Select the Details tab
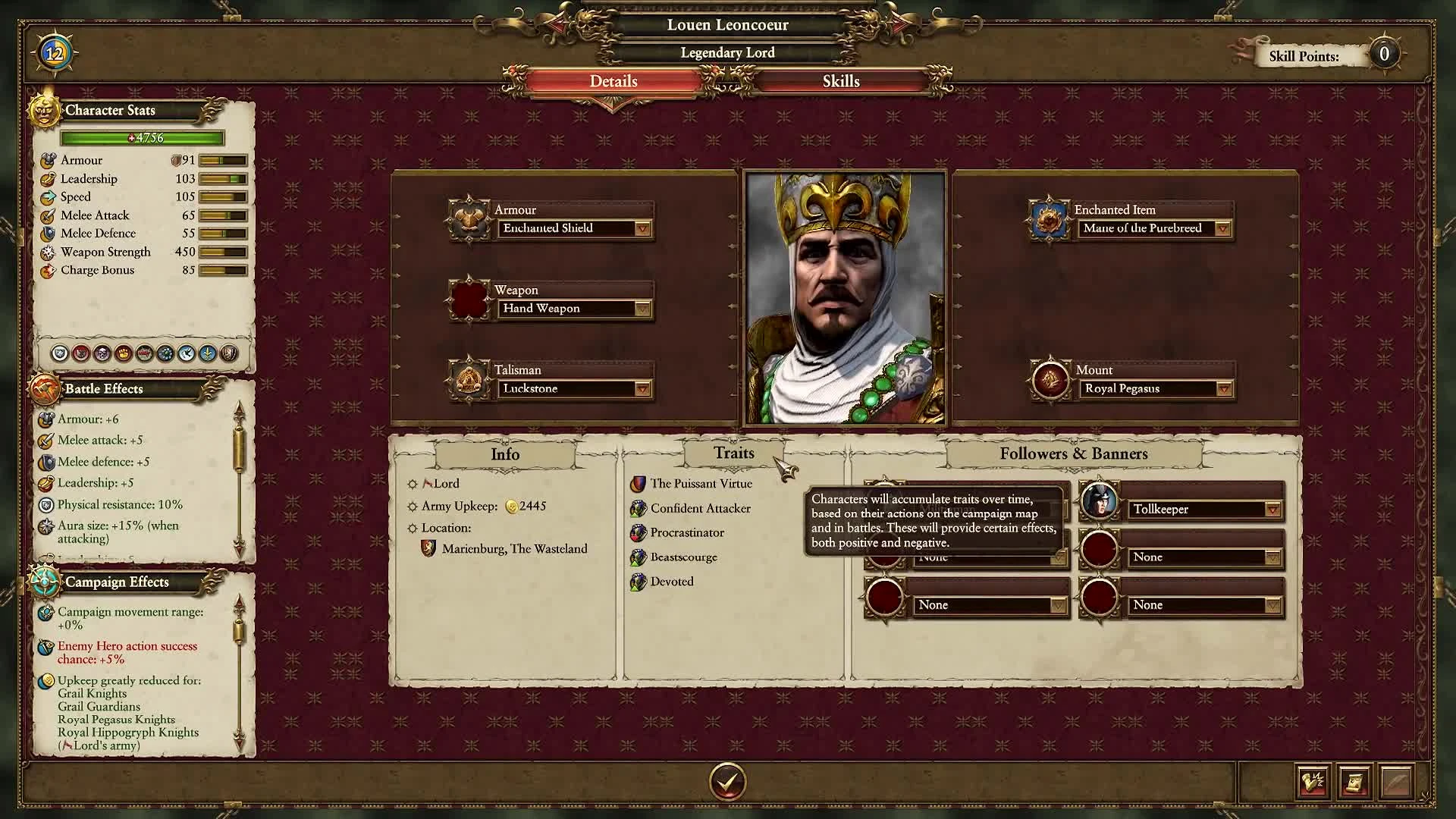1456x819 pixels. tap(613, 81)
